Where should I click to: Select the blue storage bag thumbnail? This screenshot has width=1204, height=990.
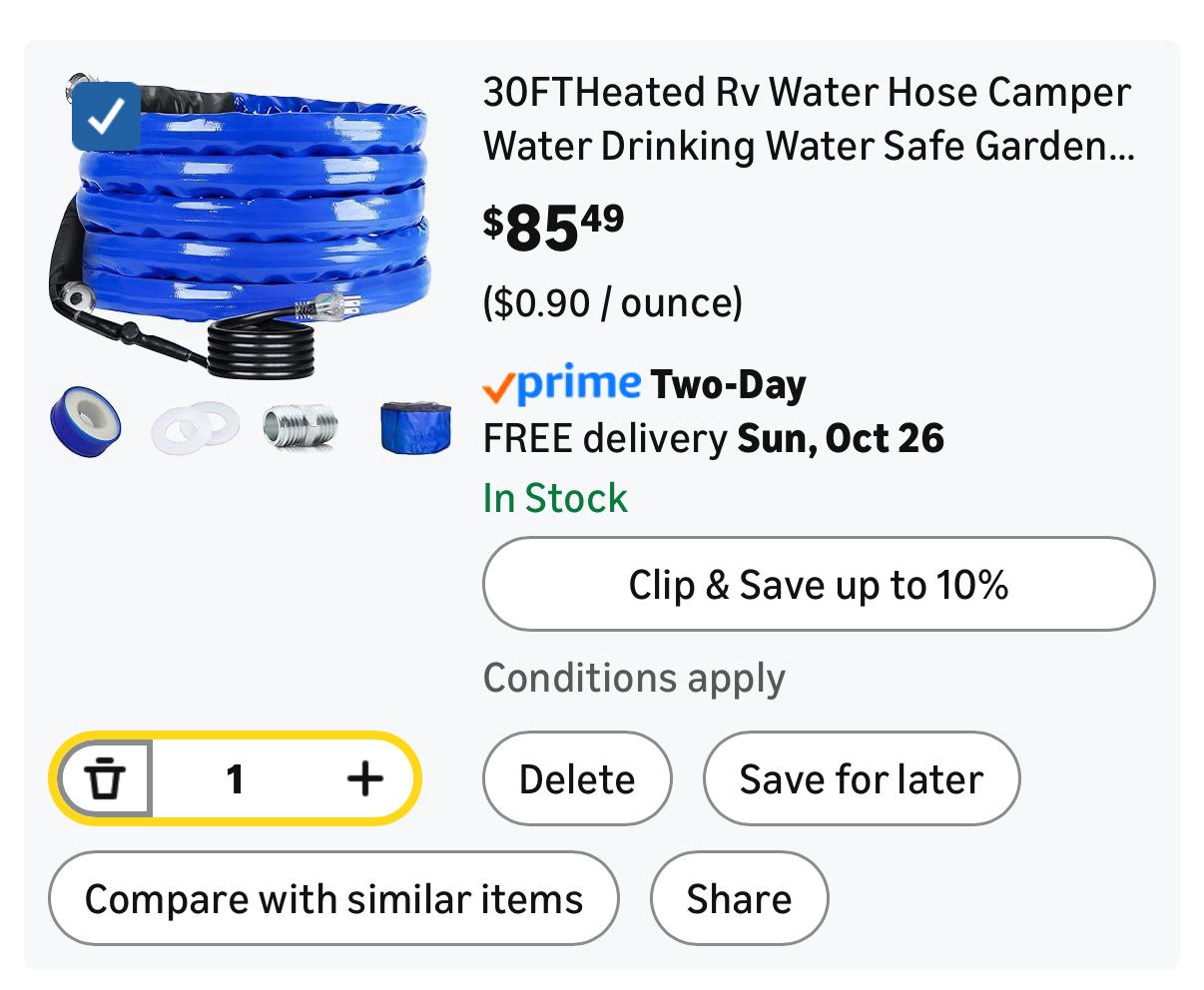pos(415,426)
